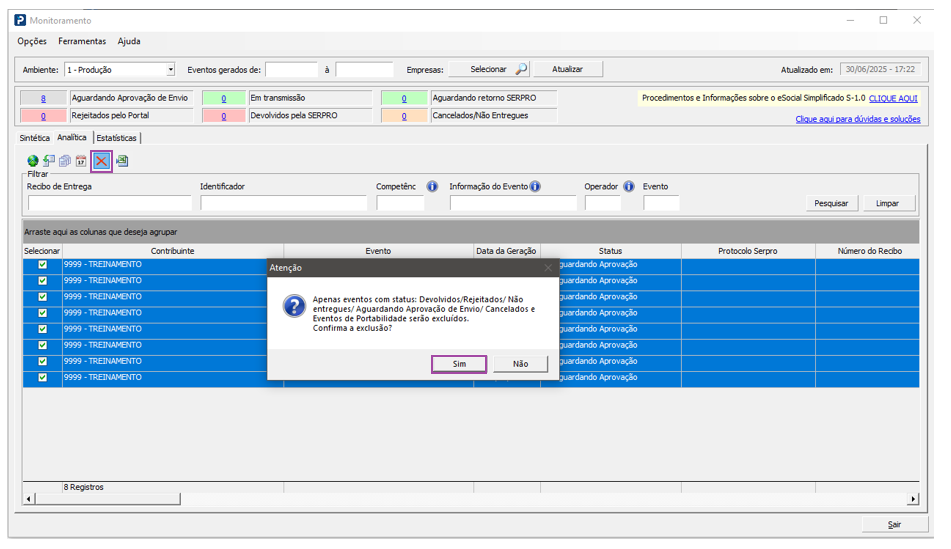Uncheck the last row's Selecionar checkbox
This screenshot has width=951, height=549.
point(42,377)
